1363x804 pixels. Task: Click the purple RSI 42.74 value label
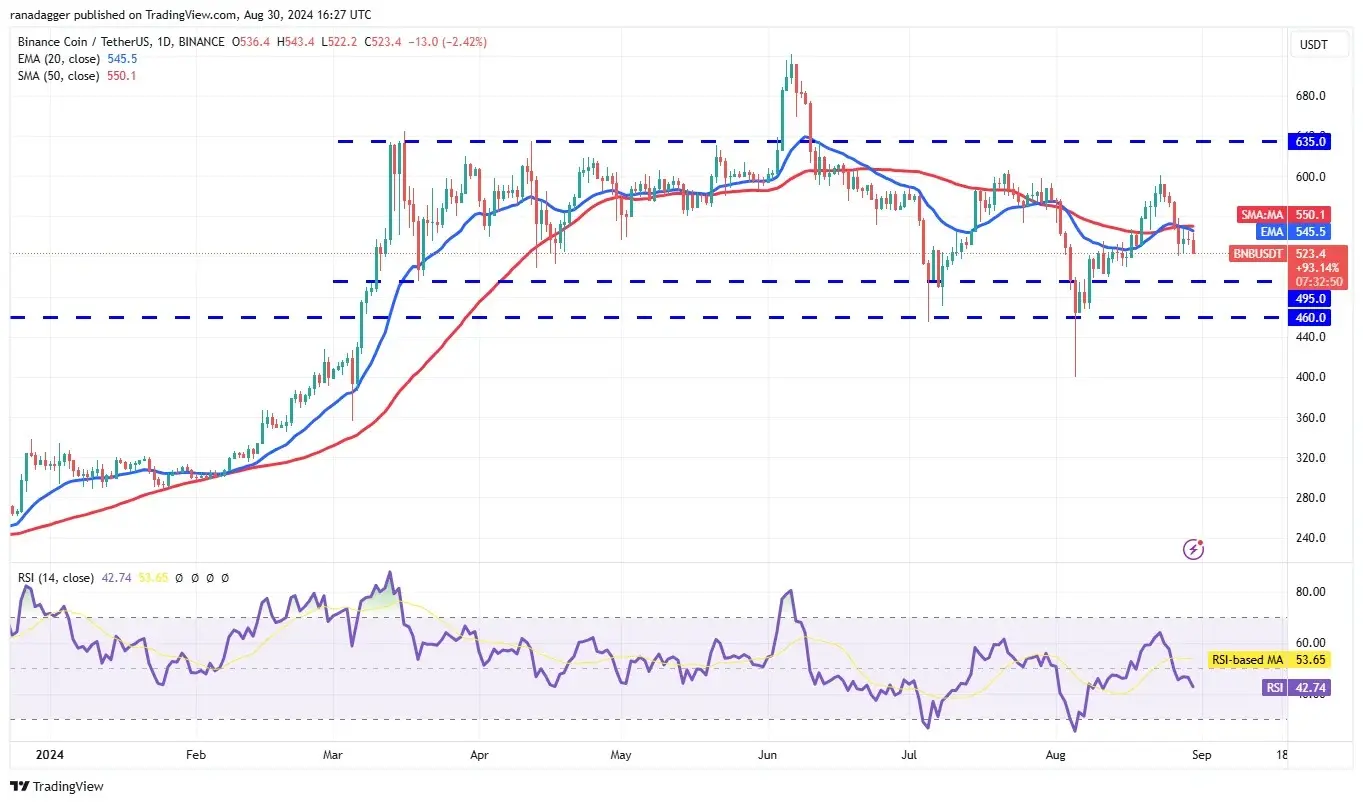pos(1297,687)
